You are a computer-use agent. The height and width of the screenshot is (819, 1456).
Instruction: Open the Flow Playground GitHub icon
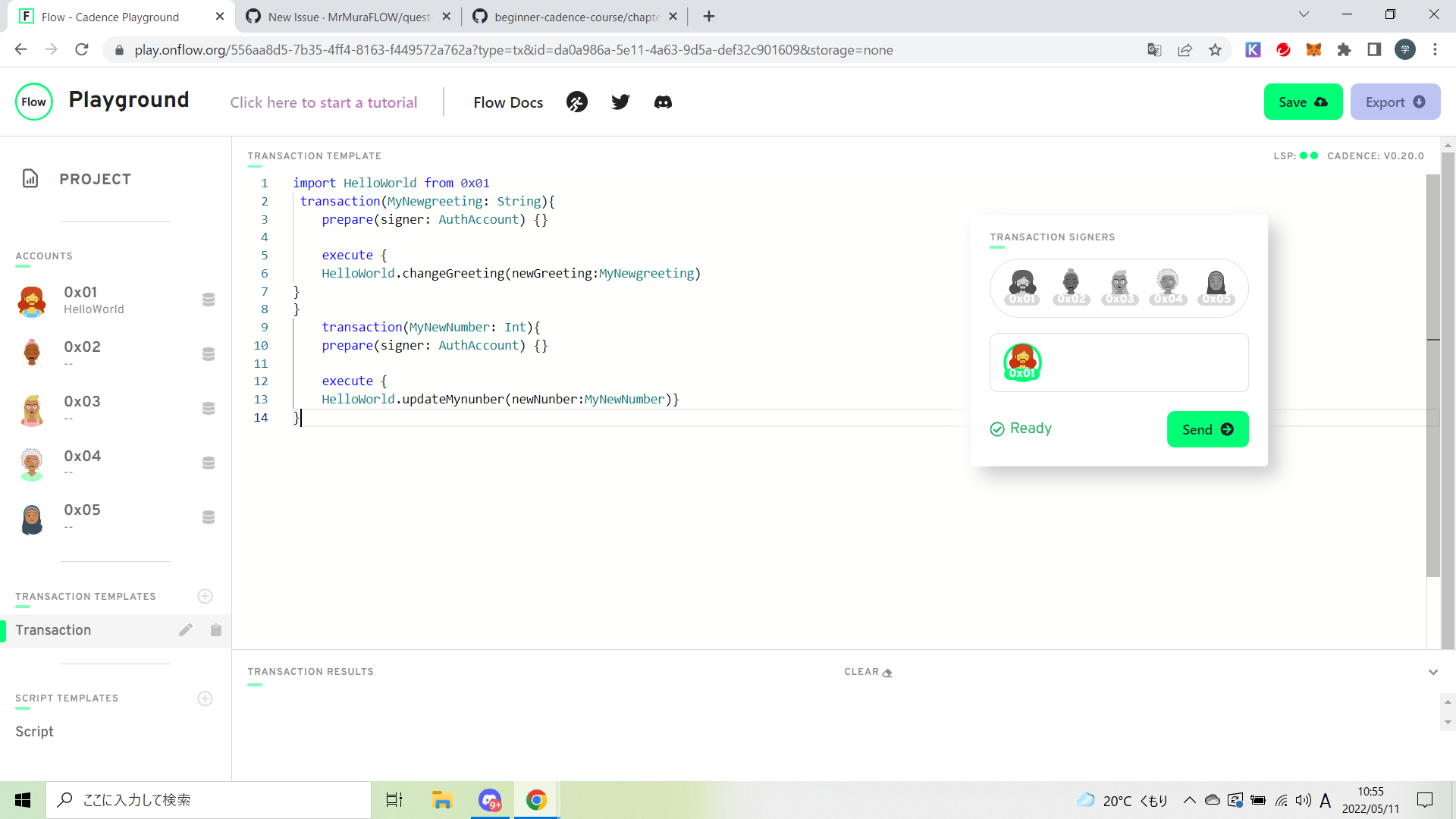tap(577, 102)
